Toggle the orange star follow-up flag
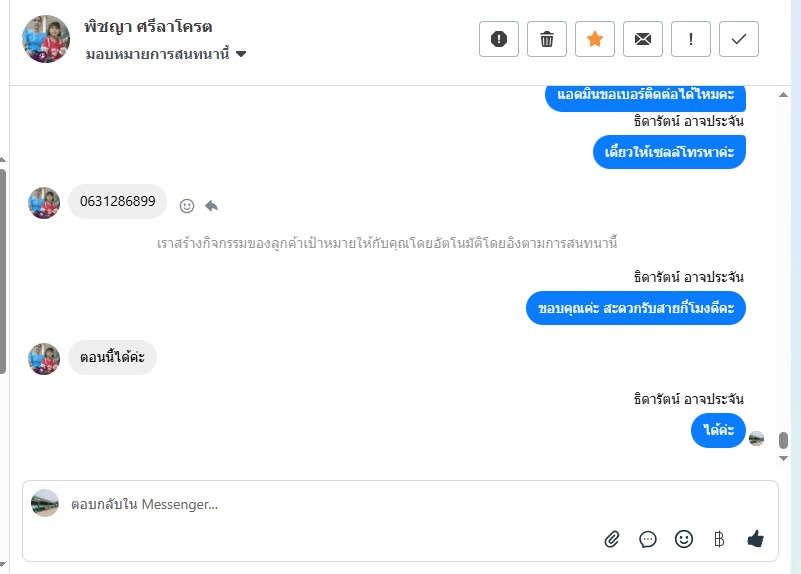The height and width of the screenshot is (574, 801). [595, 39]
